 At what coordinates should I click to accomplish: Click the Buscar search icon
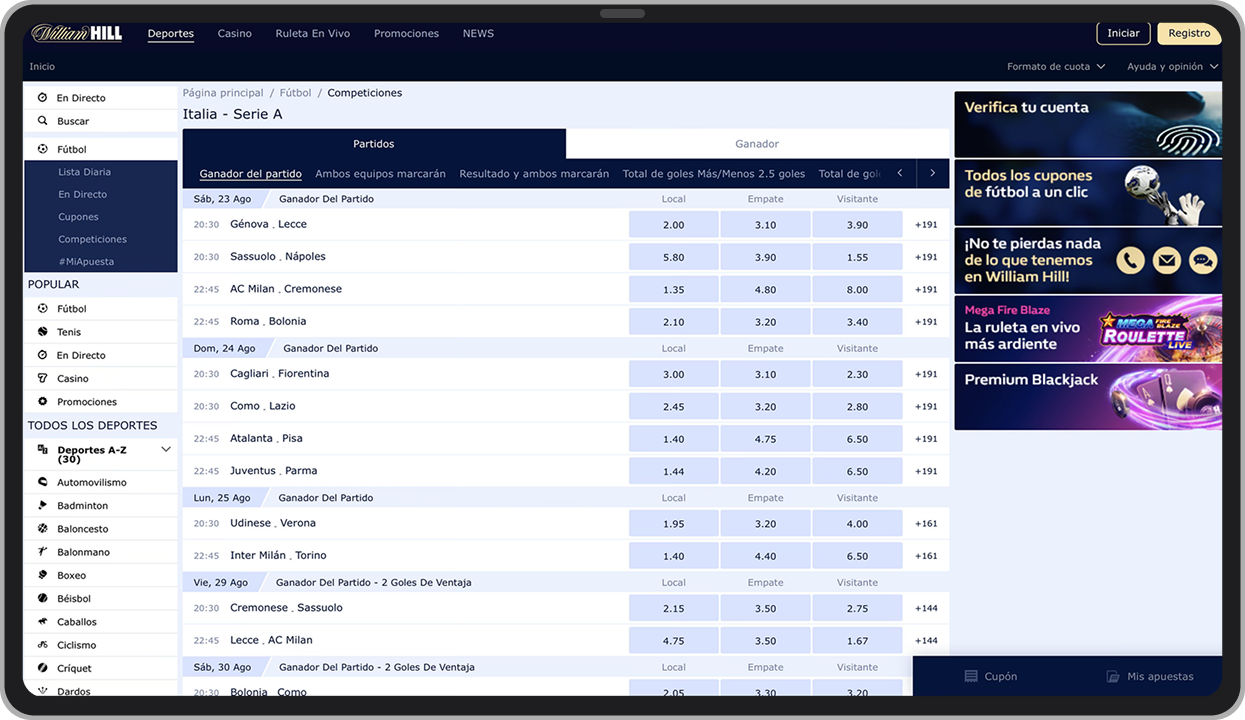[x=42, y=121]
